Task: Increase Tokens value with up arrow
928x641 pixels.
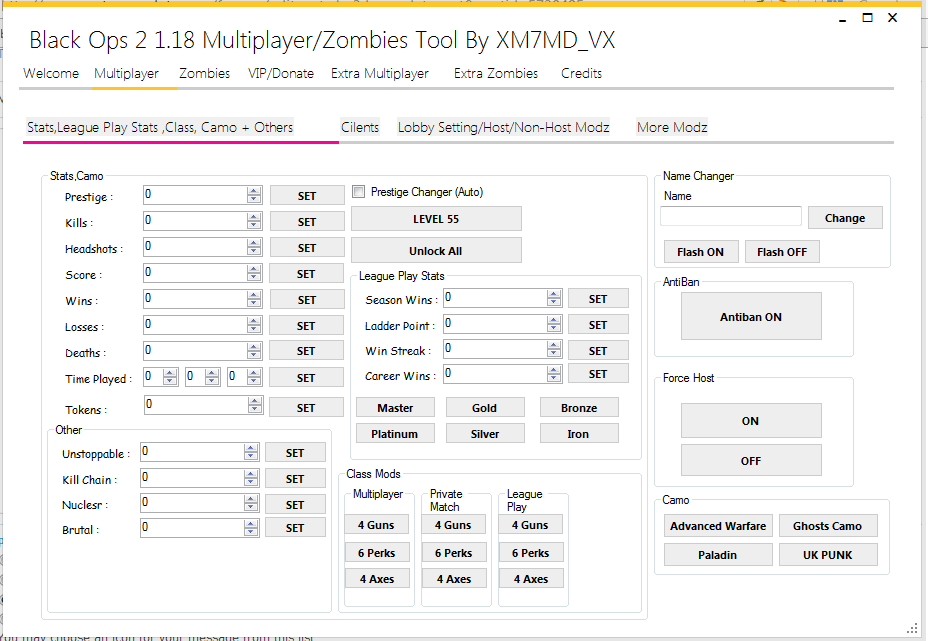Action: pyautogui.click(x=254, y=401)
